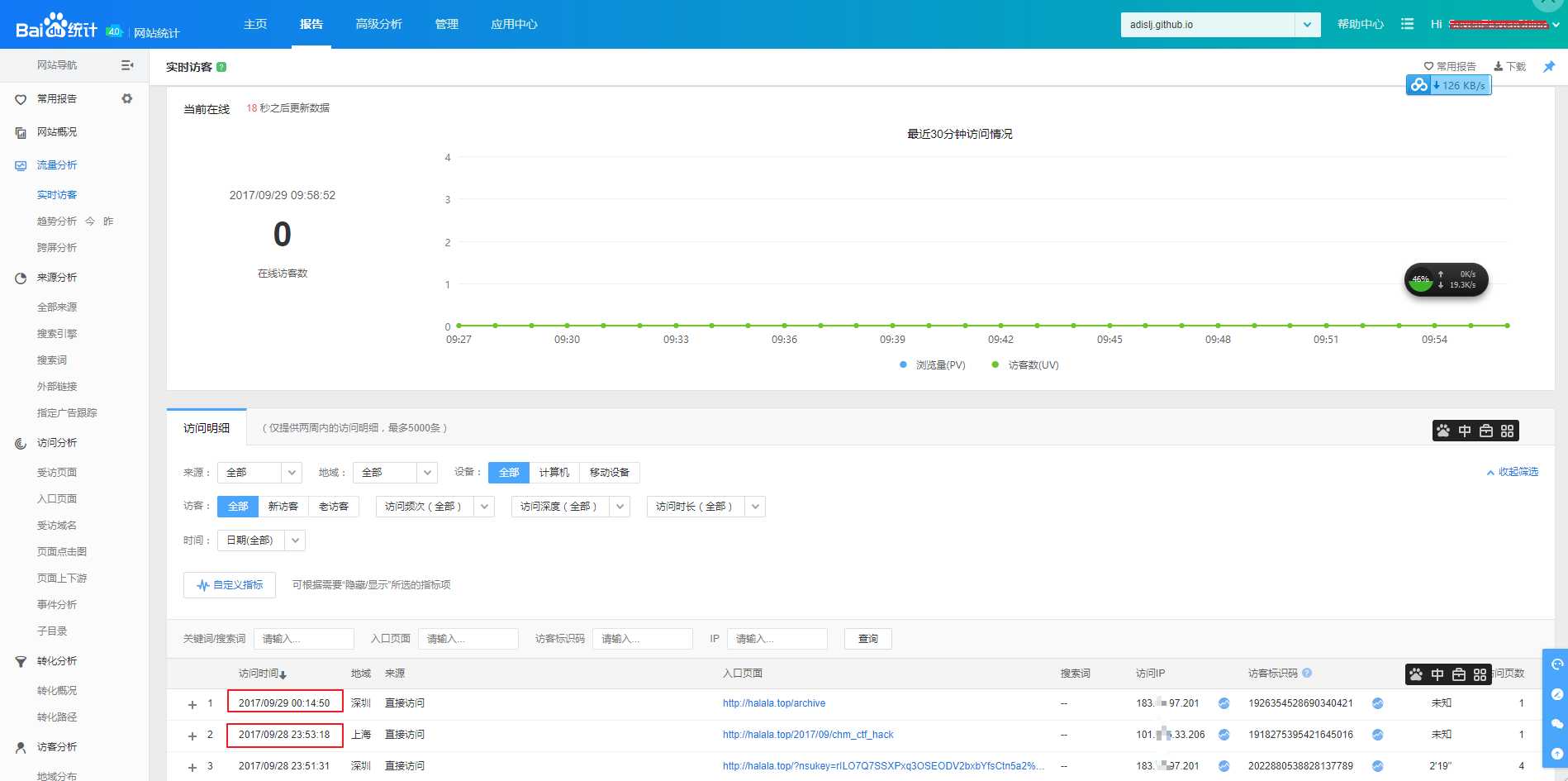
Task: Click the green 46% network monitor widget
Action: pos(1447,280)
